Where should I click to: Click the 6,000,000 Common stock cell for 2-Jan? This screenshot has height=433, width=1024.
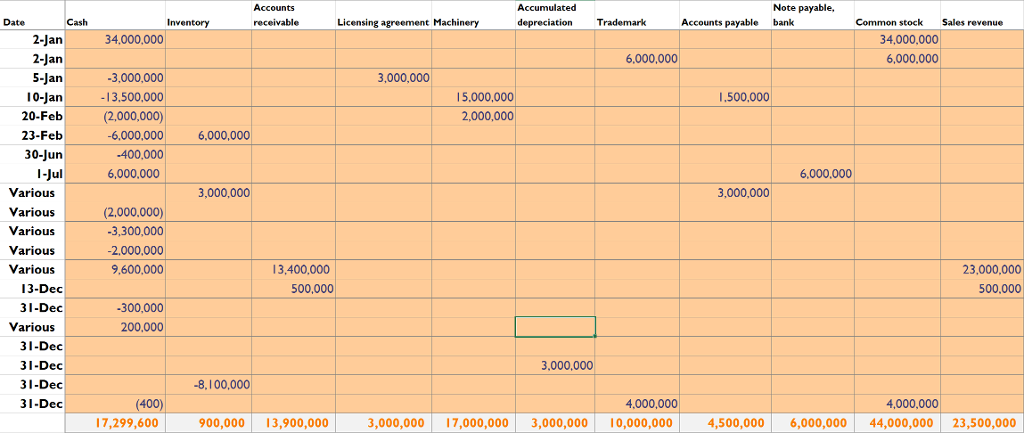[897, 59]
